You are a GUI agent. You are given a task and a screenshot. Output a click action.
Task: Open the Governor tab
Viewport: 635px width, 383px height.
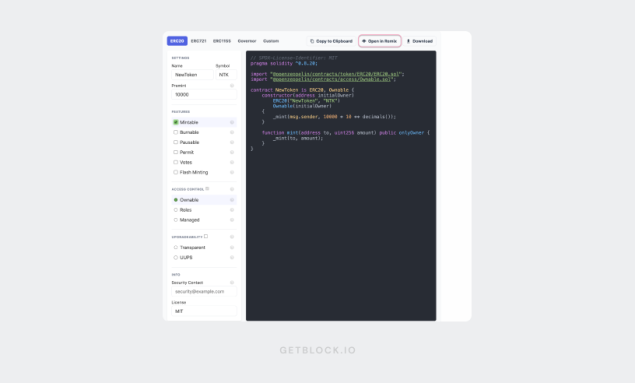[x=247, y=41]
